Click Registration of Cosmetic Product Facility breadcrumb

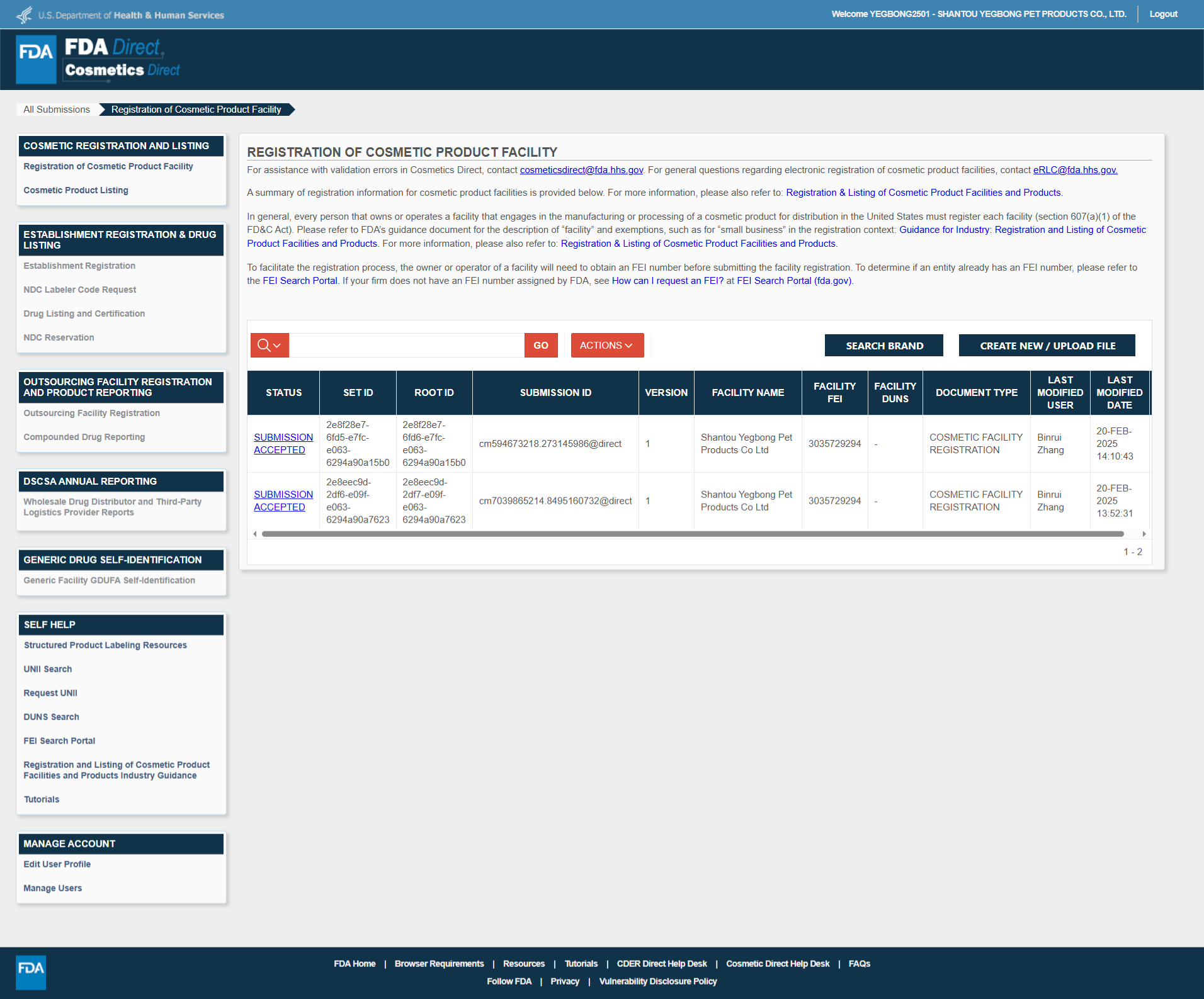(x=196, y=110)
